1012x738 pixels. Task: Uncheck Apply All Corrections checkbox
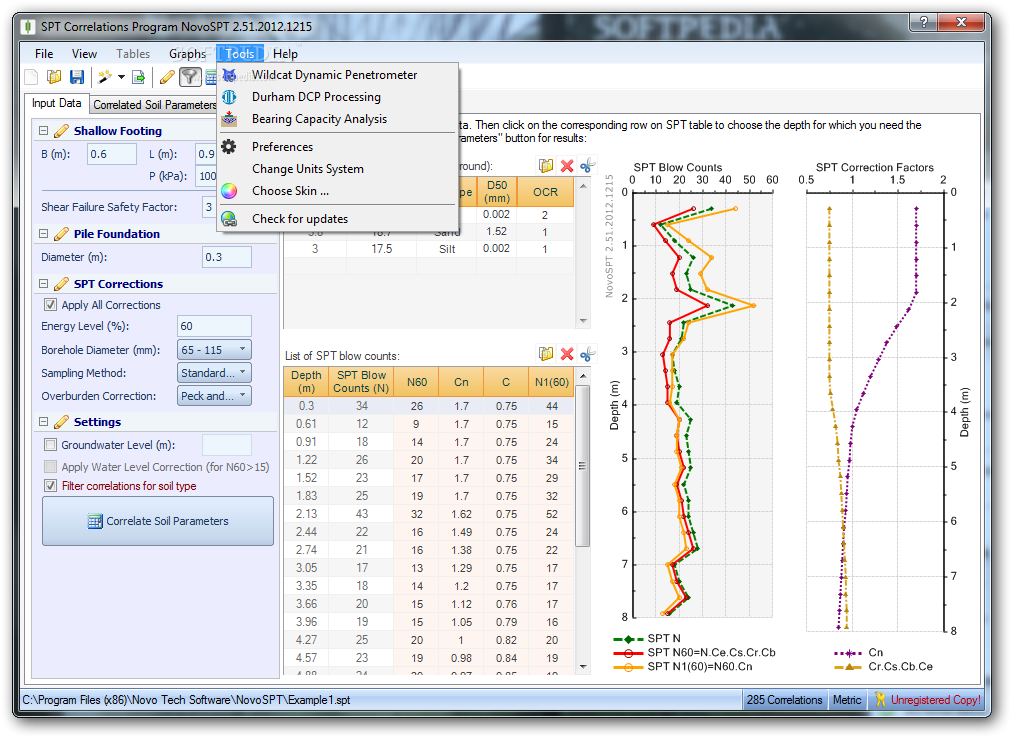click(x=50, y=305)
